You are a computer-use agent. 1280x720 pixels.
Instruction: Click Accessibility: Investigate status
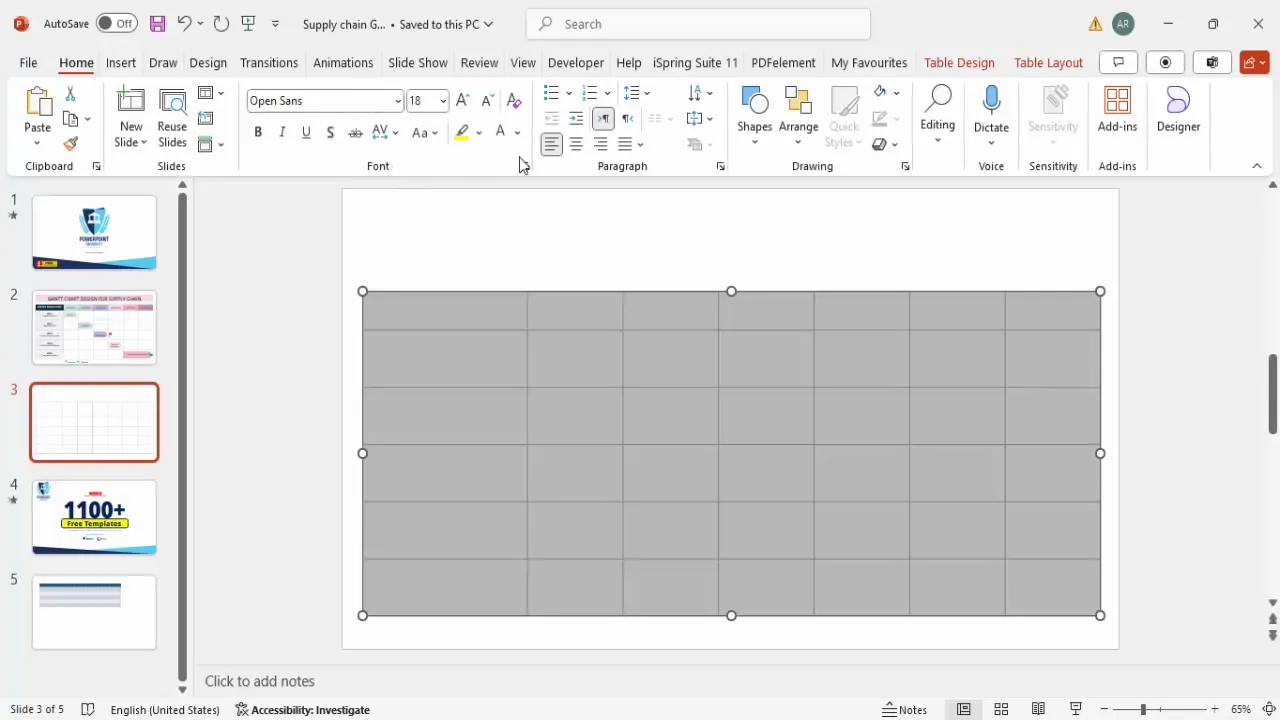pos(303,709)
